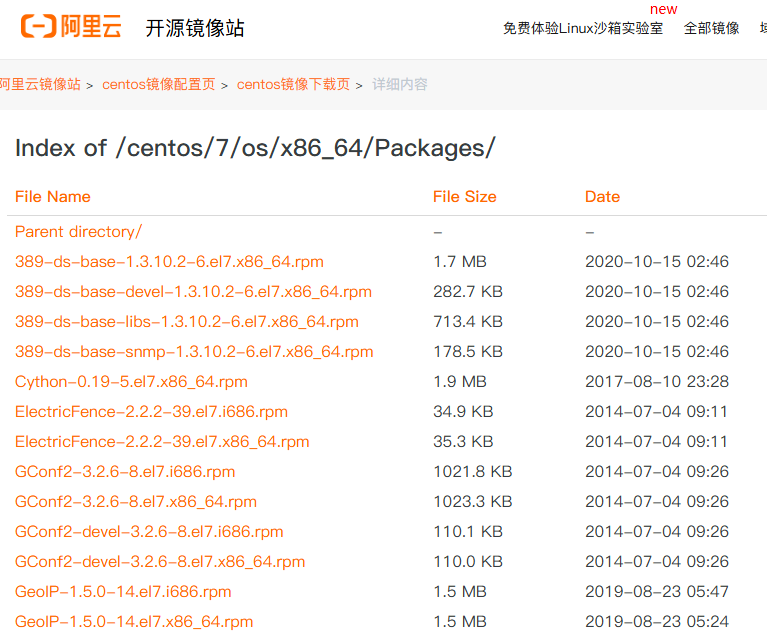Go to 阿里云镜像站 breadcrumb link
The image size is (767, 637).
click(x=40, y=84)
